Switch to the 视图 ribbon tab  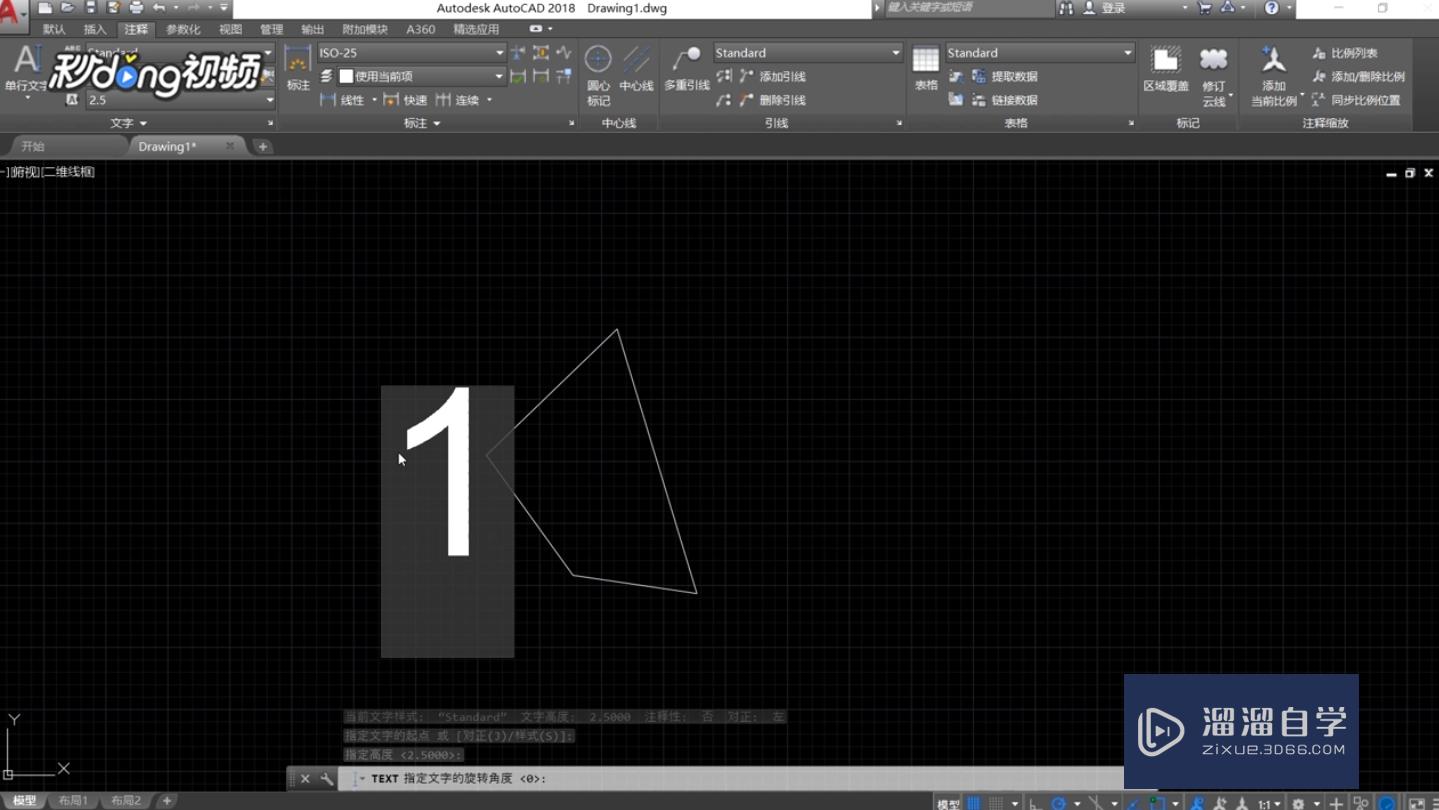[231, 30]
